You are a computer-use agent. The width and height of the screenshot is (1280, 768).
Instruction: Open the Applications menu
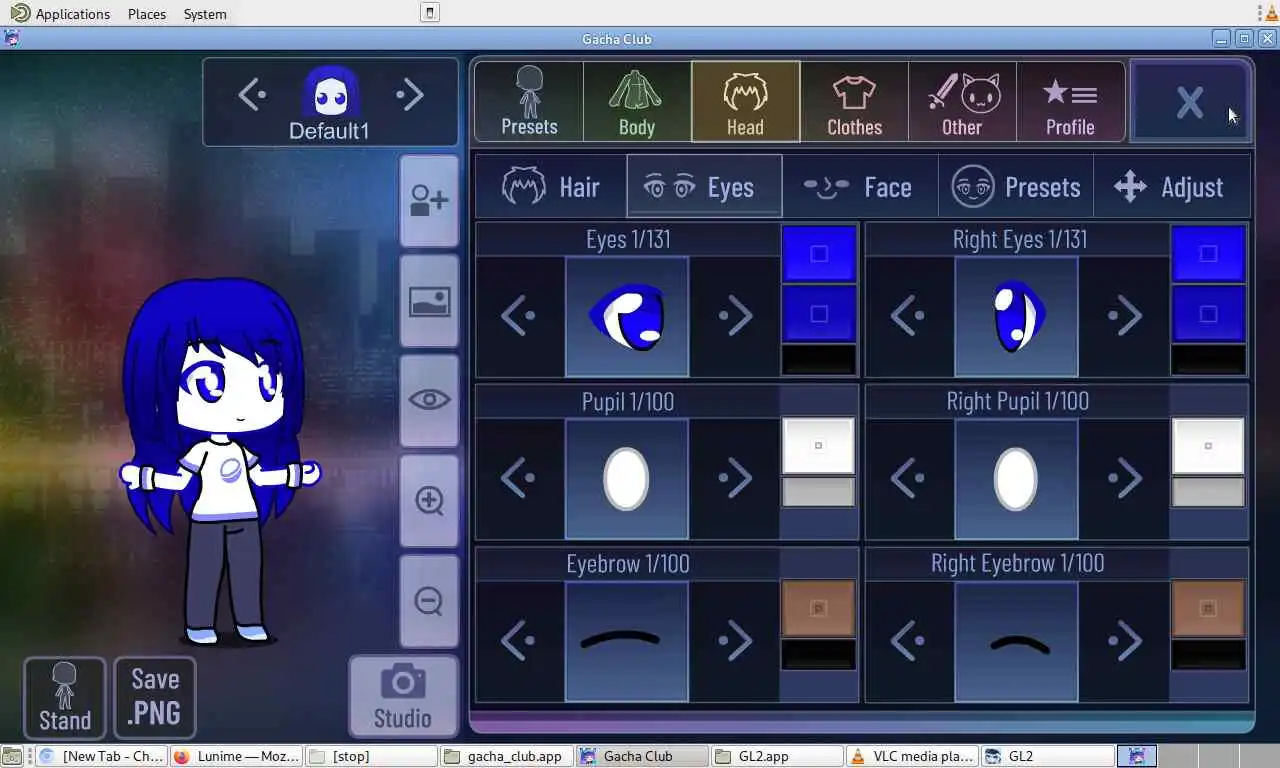click(61, 14)
